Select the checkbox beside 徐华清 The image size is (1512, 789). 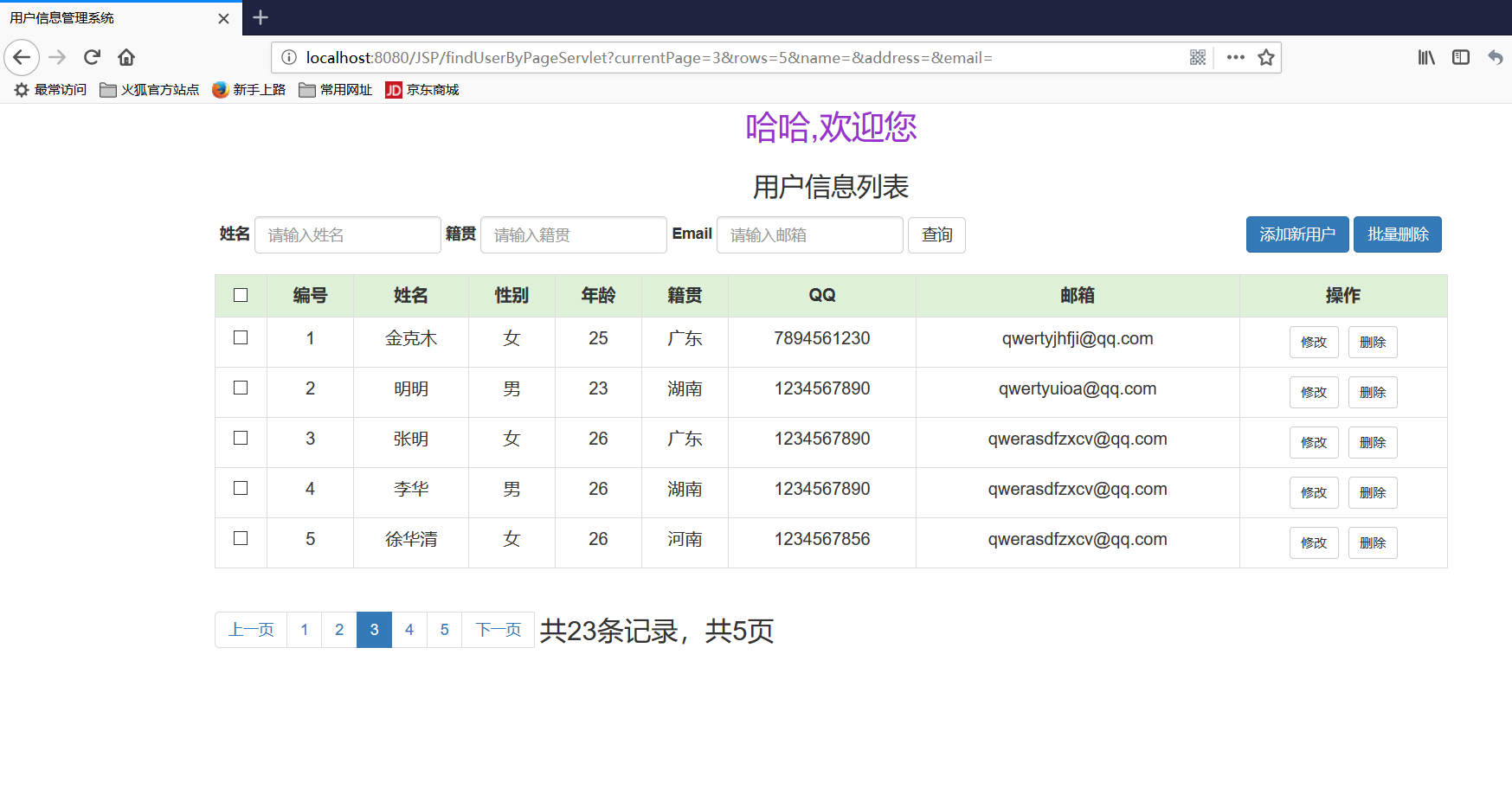click(x=241, y=537)
